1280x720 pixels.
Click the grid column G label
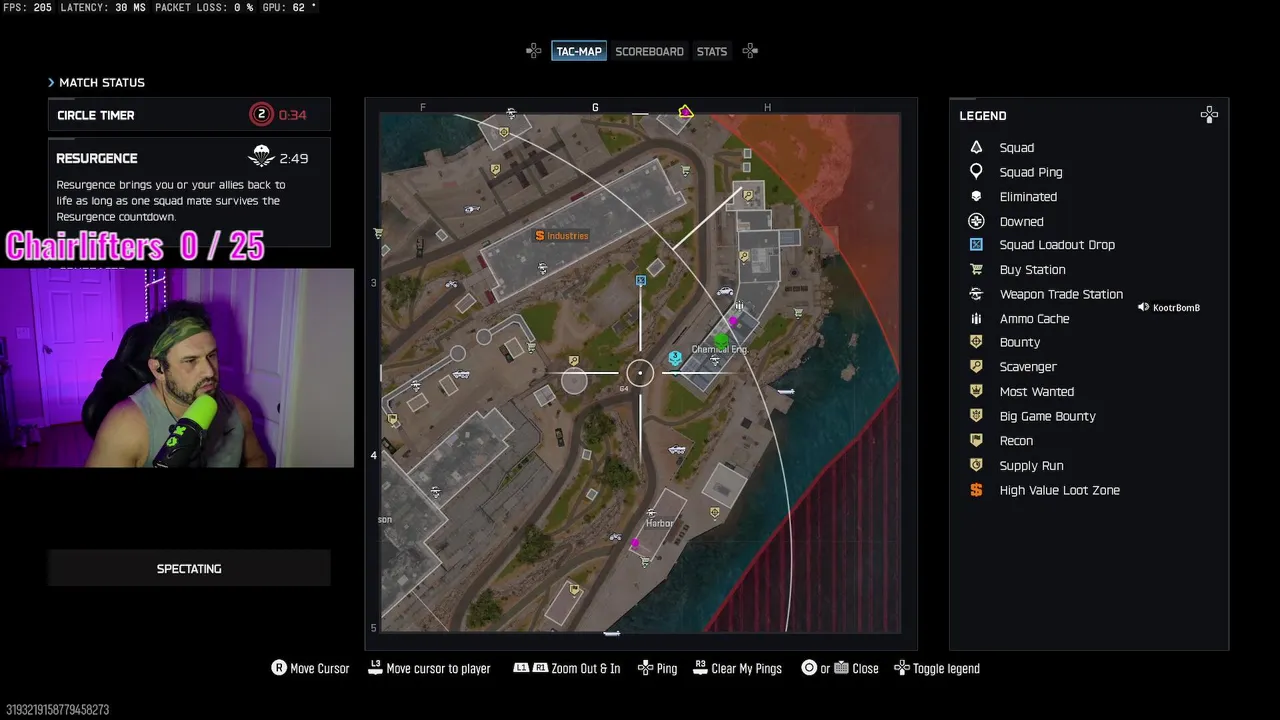coord(595,107)
